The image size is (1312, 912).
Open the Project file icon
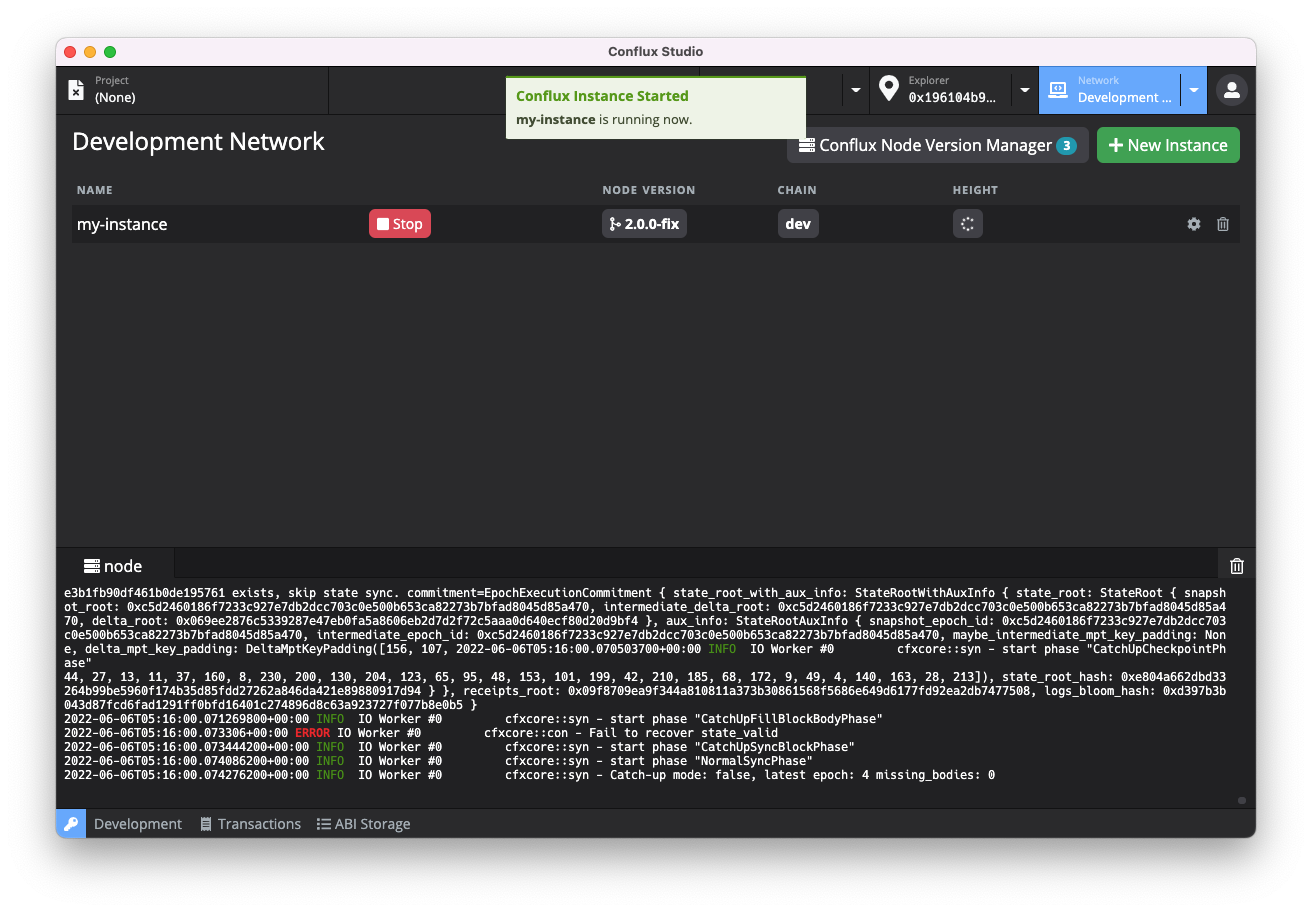pyautogui.click(x=76, y=90)
